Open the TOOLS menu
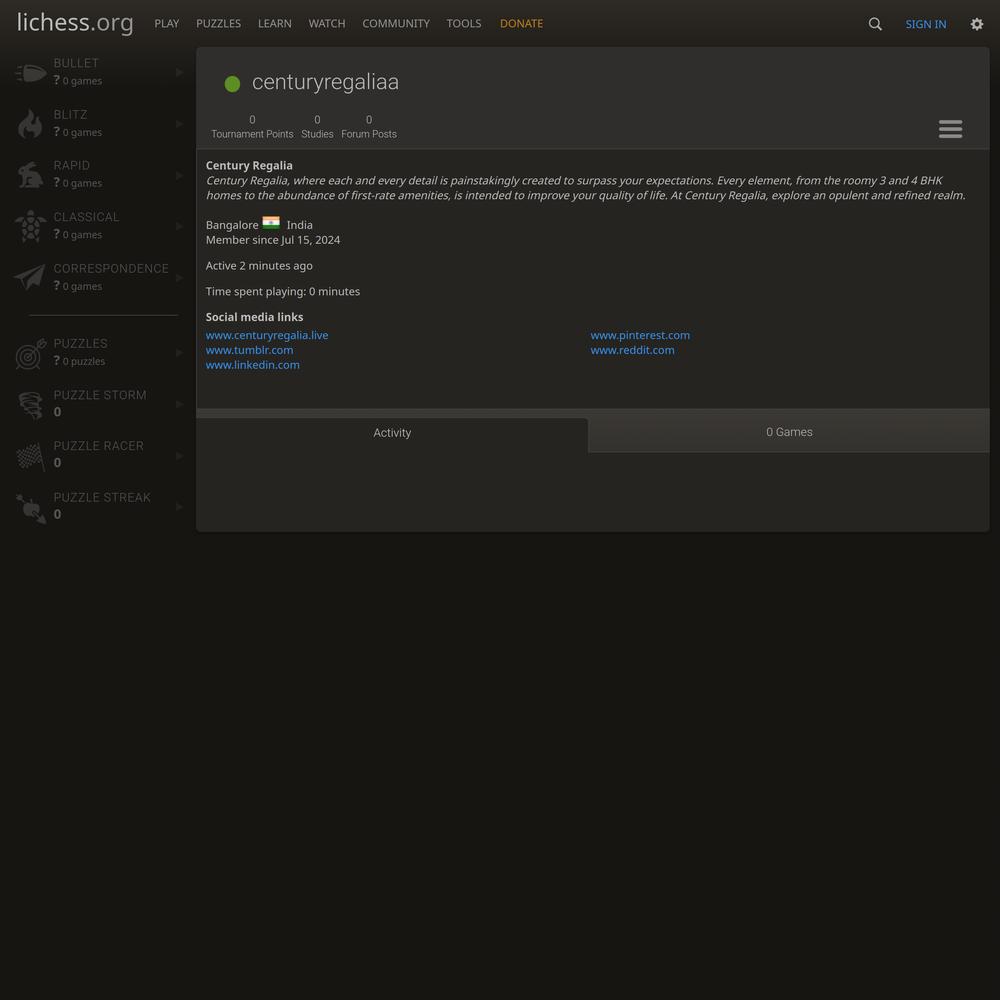Viewport: 1000px width, 1000px height. (464, 24)
